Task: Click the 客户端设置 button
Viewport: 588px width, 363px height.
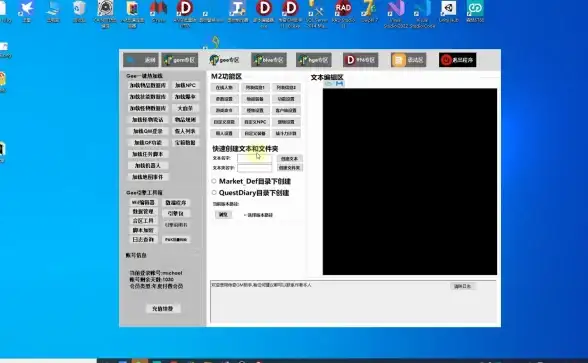Action: pos(286,111)
